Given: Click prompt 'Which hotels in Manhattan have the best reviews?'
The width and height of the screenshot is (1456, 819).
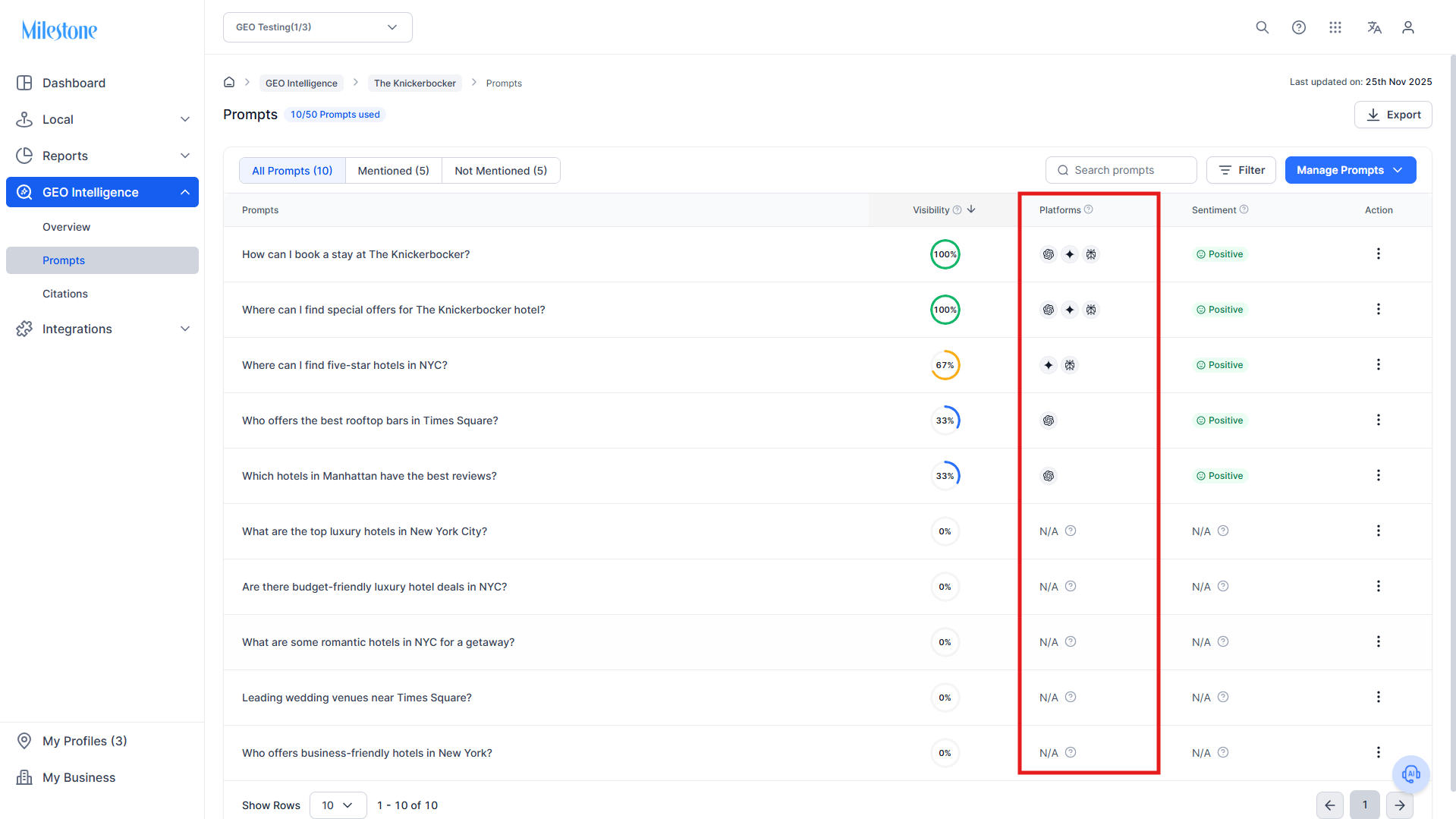Looking at the screenshot, I should click(370, 476).
